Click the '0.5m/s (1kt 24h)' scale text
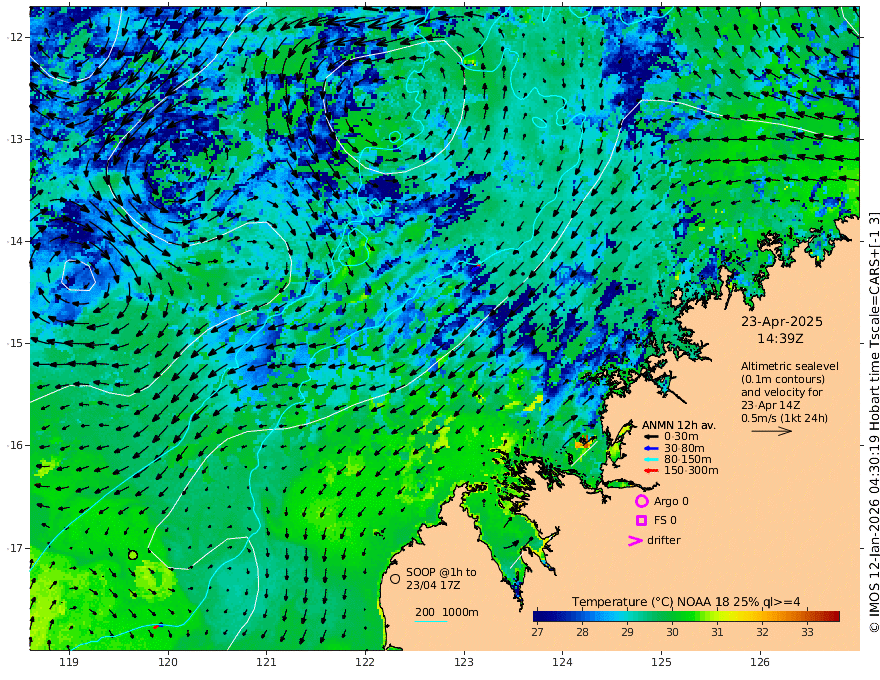Image resolution: width=880 pixels, height=680 pixels. [784, 419]
